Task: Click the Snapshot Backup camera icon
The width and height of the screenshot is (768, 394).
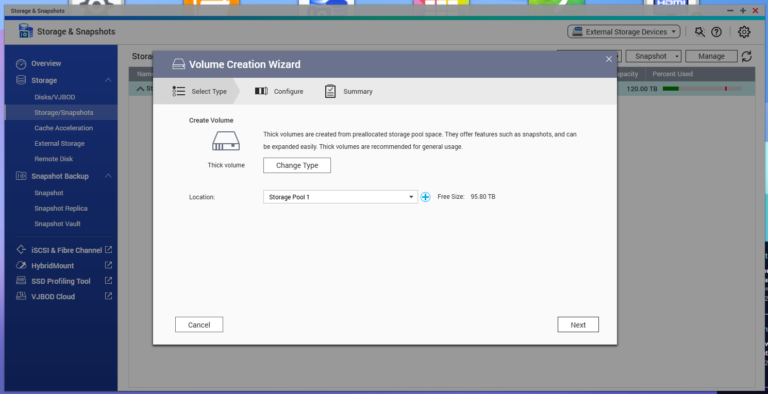Action: click(x=21, y=176)
